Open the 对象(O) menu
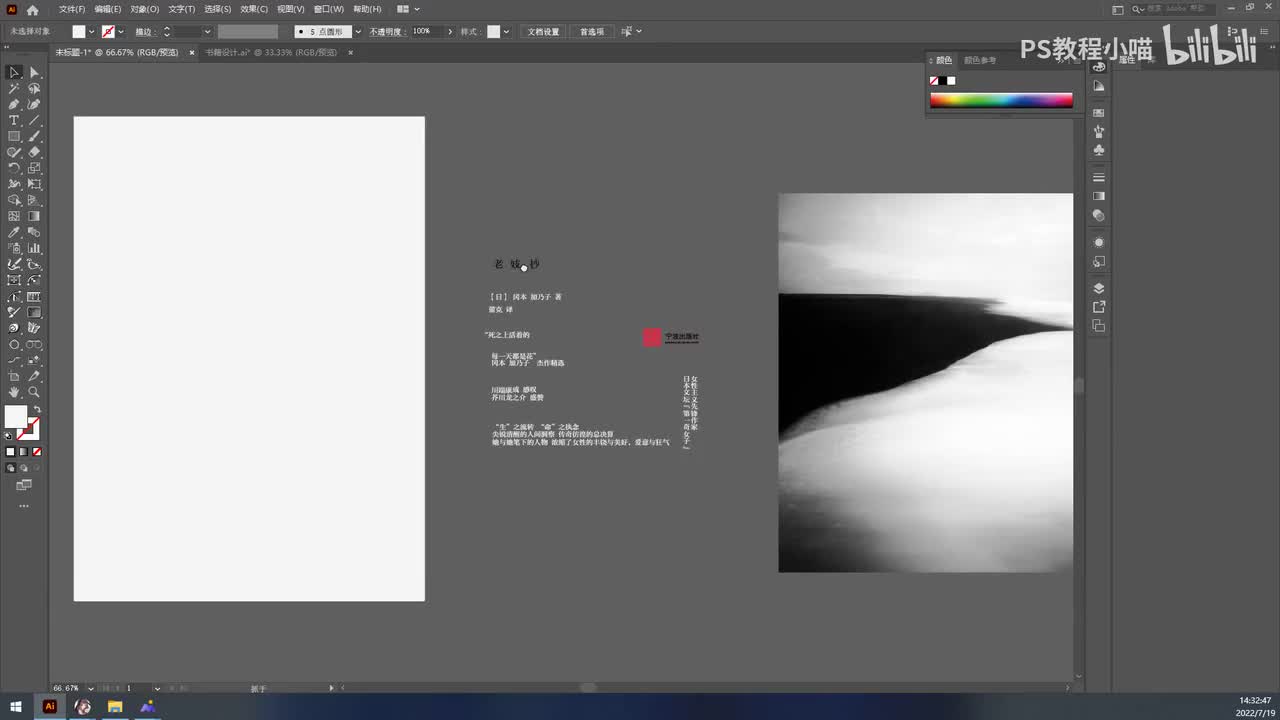This screenshot has width=1280, height=720. 145,9
